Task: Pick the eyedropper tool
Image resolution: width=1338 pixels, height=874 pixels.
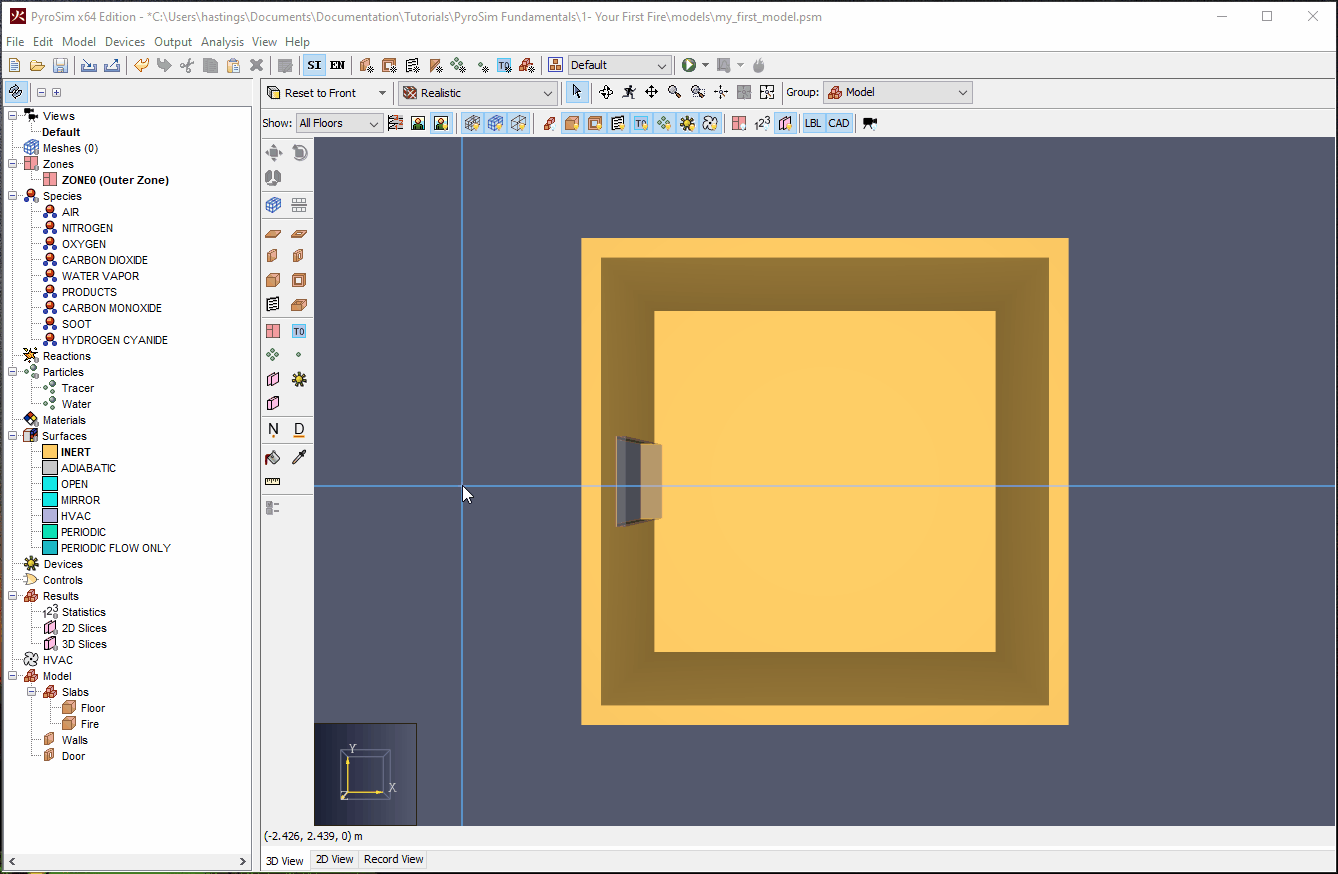Action: click(299, 457)
